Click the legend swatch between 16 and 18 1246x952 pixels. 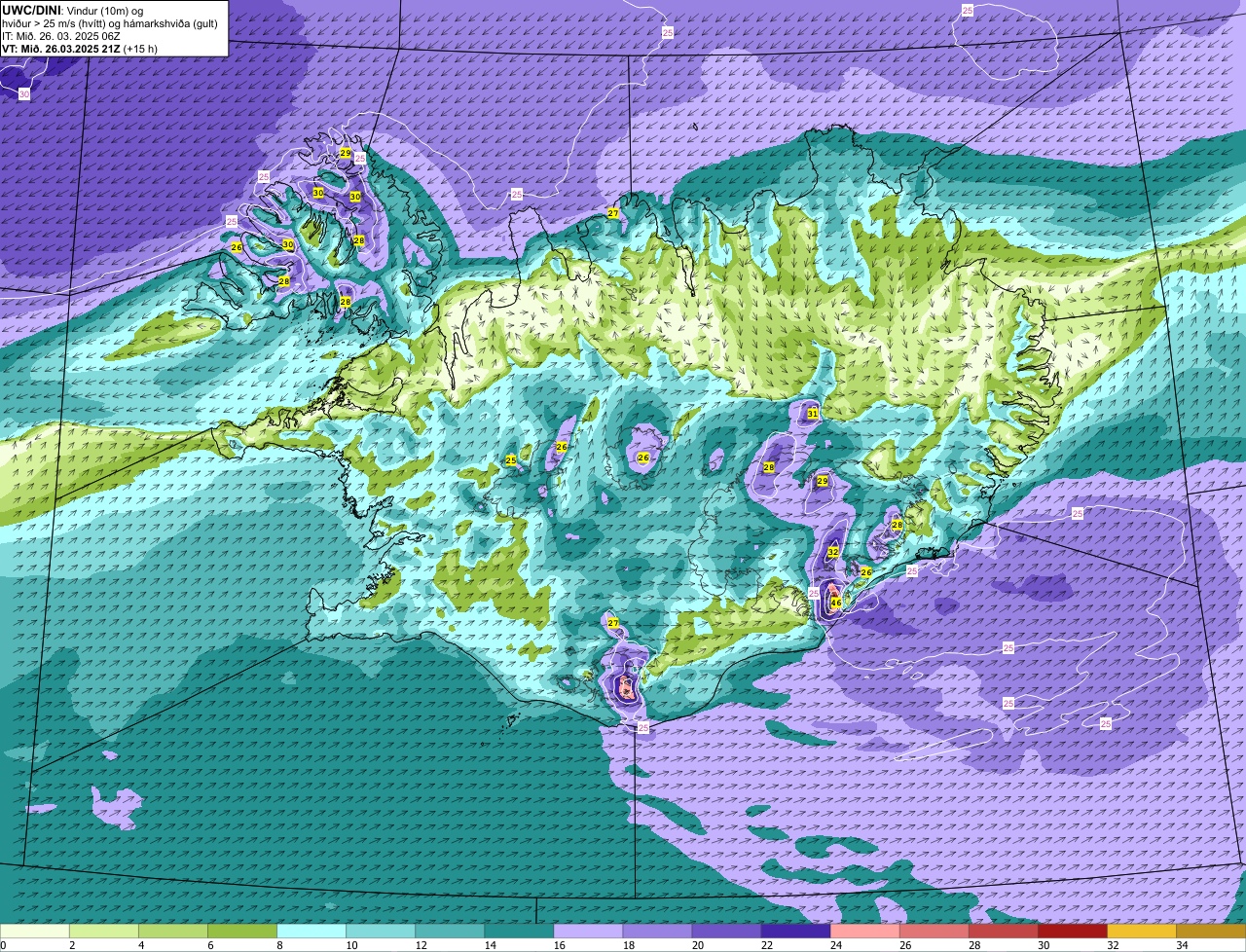(588, 931)
